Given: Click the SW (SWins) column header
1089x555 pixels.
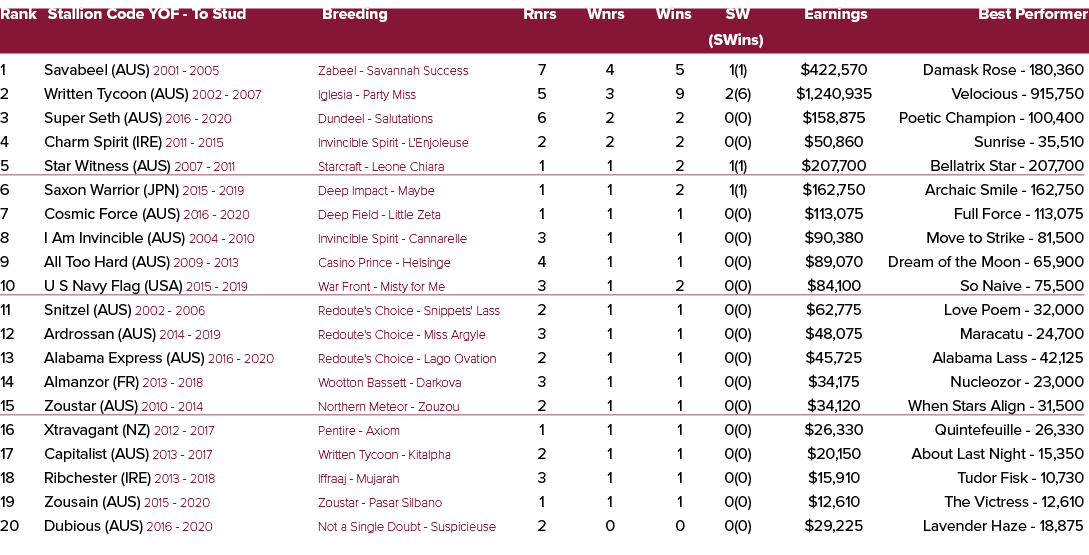Looking at the screenshot, I should click(x=735, y=27).
